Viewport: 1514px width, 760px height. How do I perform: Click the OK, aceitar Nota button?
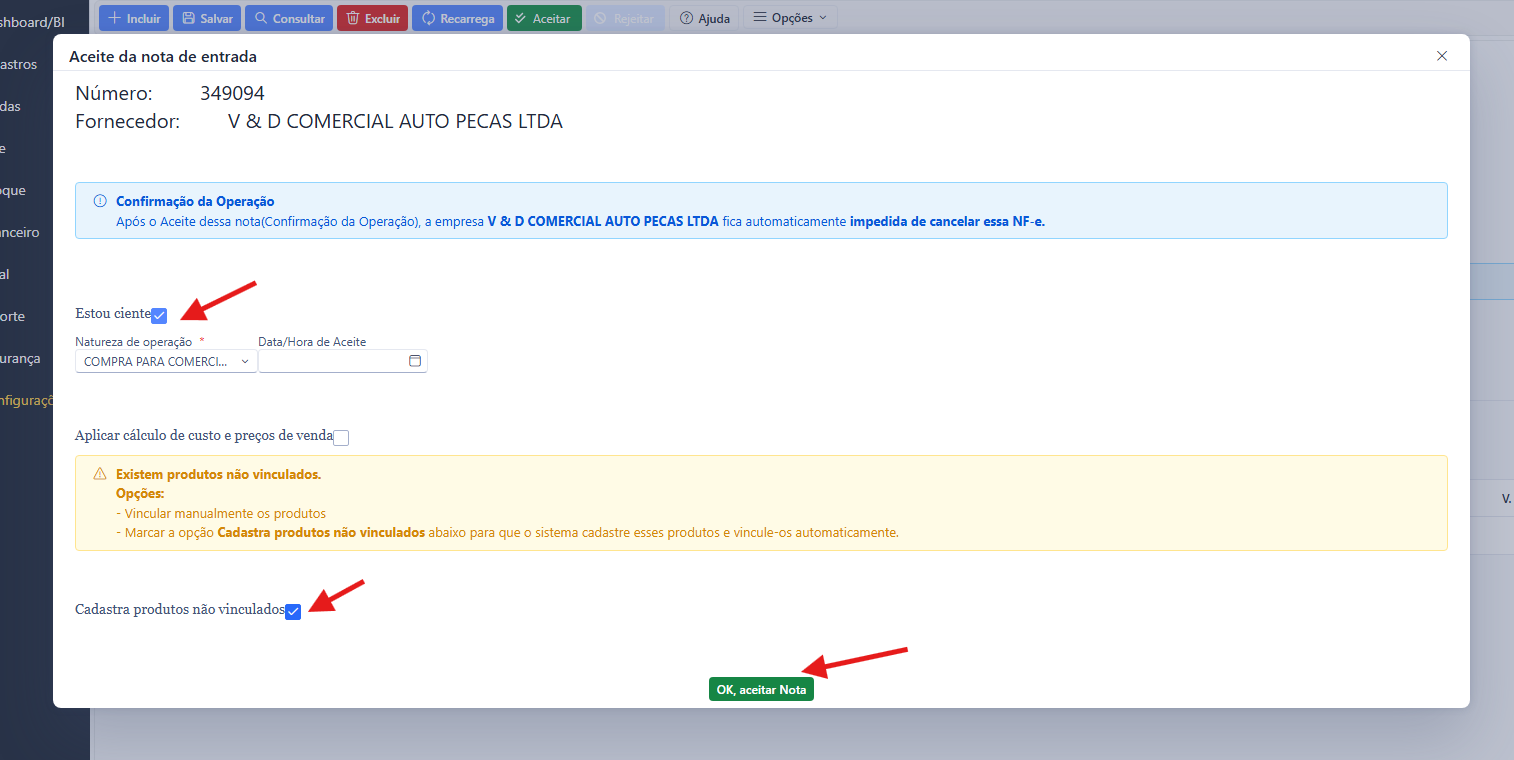[x=761, y=689]
